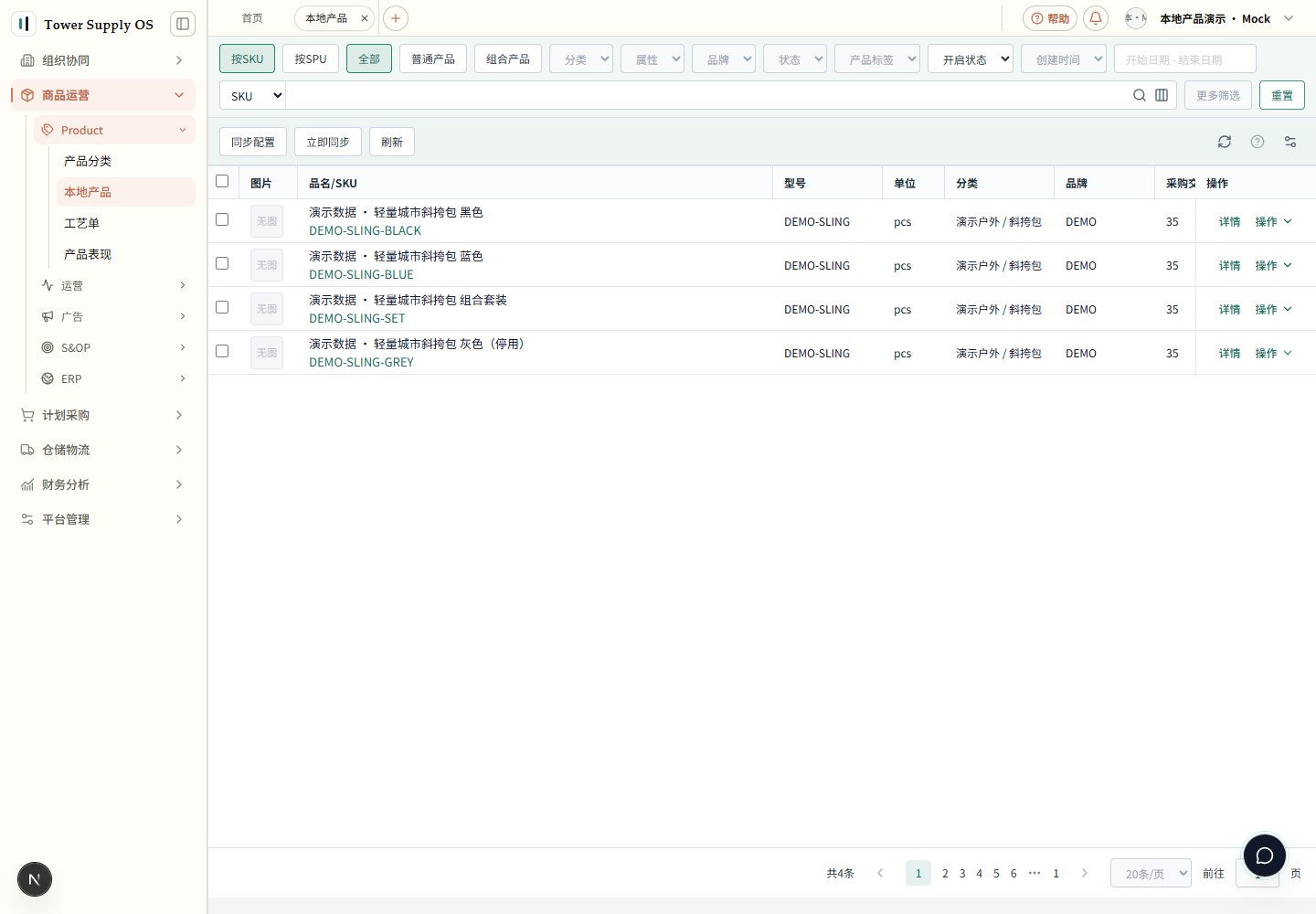Open 详情 for DEMO-SLING-BLUE row

coord(1229,265)
